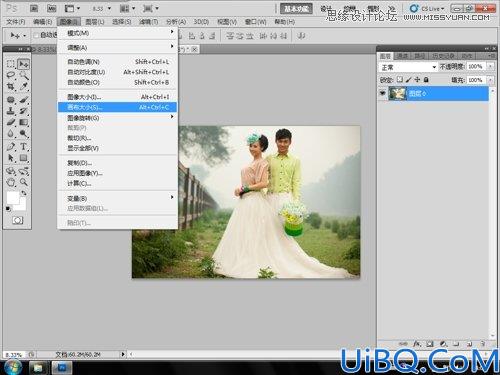Select the Zoom tool in toolbox
The image size is (500, 375).
[24, 182]
